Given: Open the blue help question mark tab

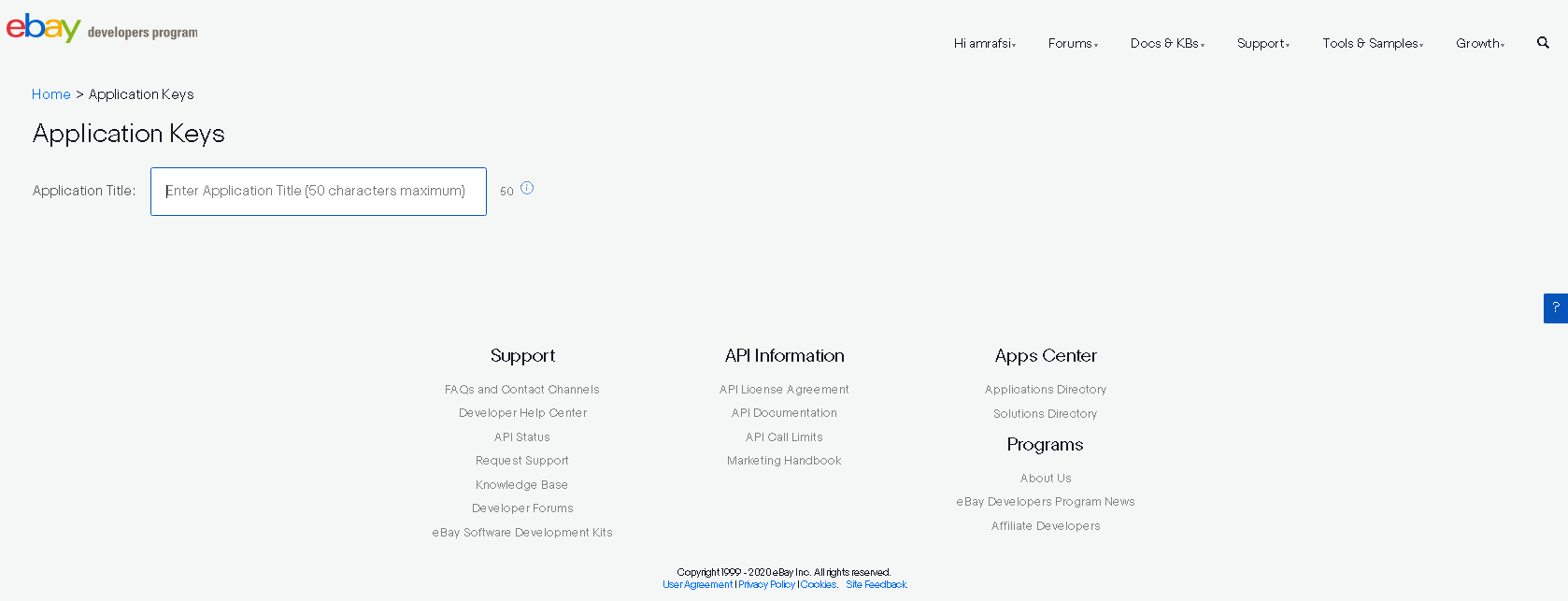Looking at the screenshot, I should point(1556,308).
